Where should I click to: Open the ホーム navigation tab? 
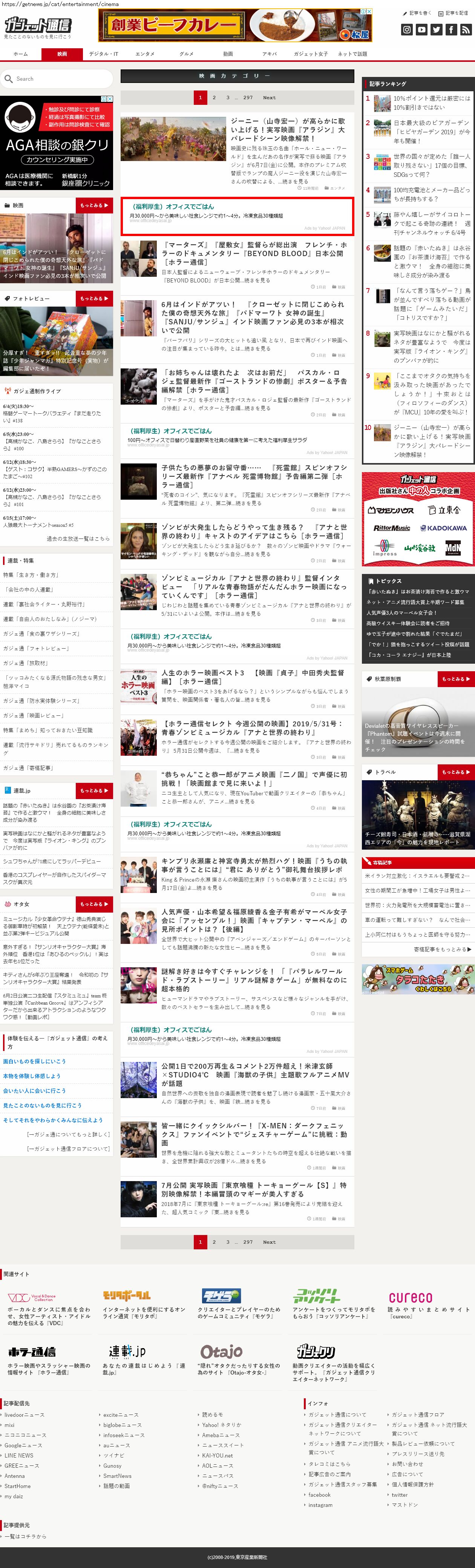pyautogui.click(x=21, y=54)
